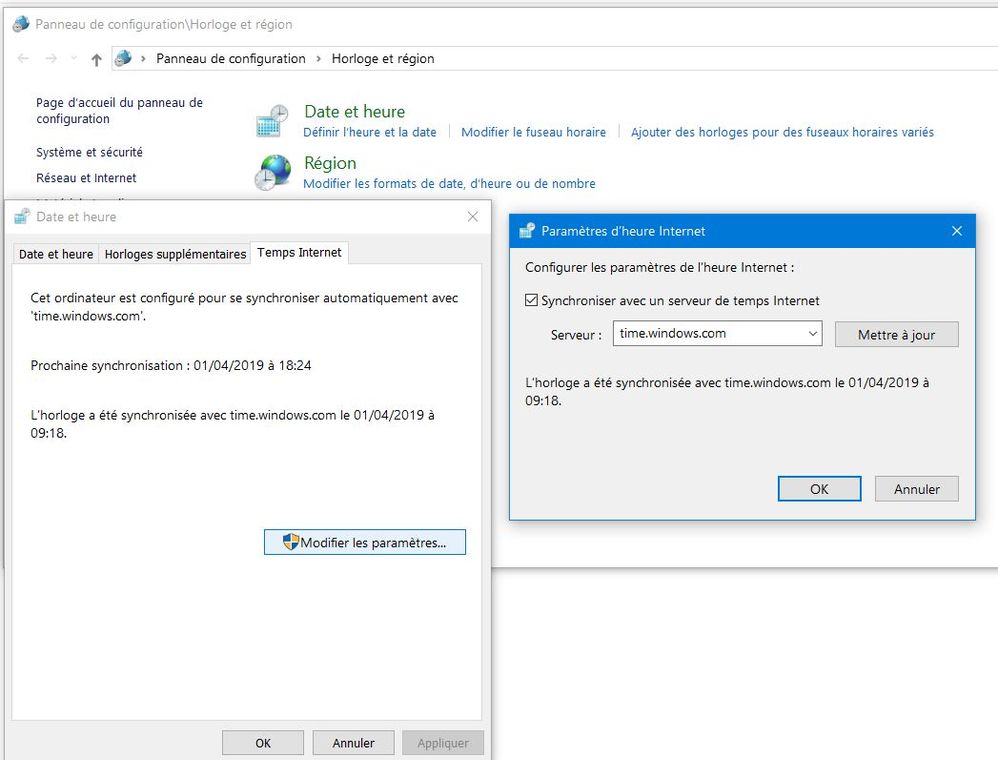Confirm with OK in Internet time settings
Image resolution: width=998 pixels, height=760 pixels.
click(818, 489)
